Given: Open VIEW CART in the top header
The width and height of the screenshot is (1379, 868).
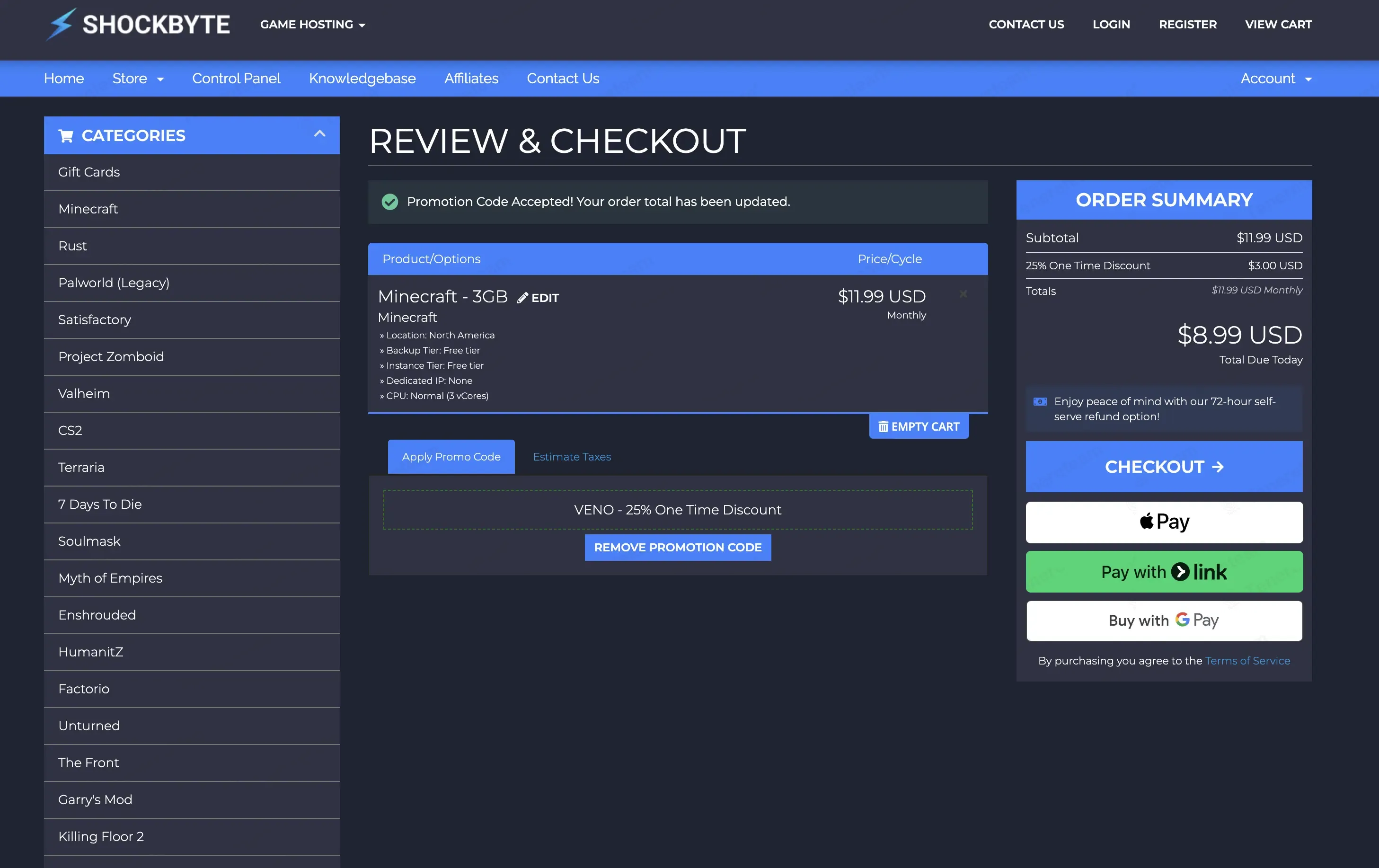Looking at the screenshot, I should click(1278, 24).
